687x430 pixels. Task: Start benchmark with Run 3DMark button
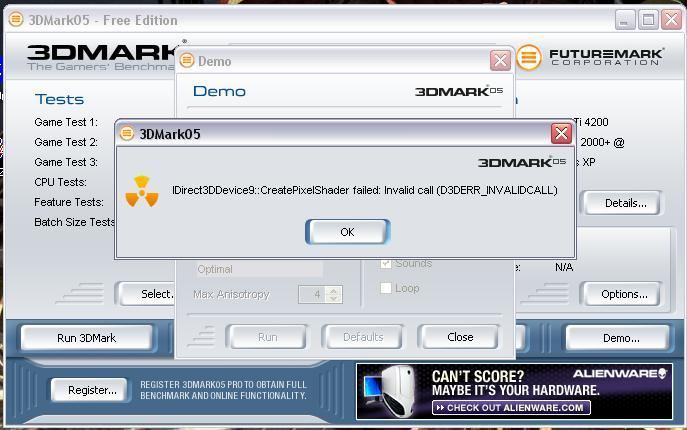(87, 338)
